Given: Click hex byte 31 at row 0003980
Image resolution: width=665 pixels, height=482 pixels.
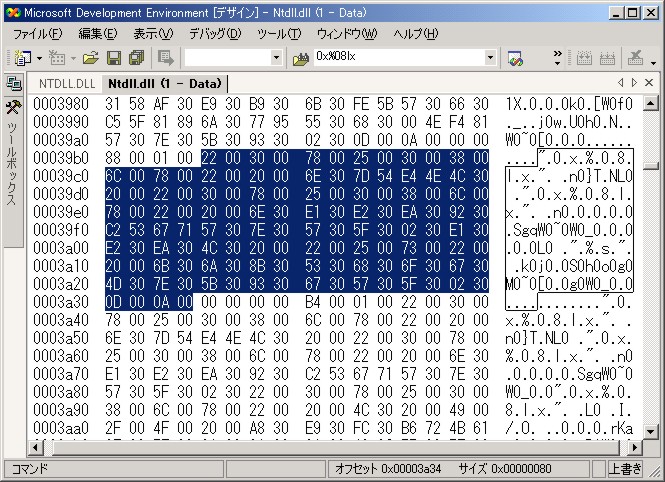Looking at the screenshot, I should (x=113, y=104).
